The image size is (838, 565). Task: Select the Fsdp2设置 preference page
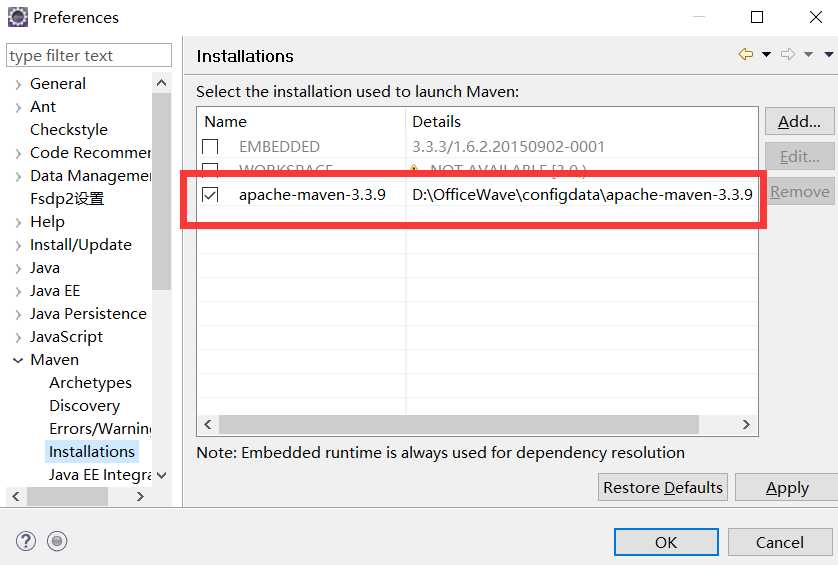pos(67,199)
